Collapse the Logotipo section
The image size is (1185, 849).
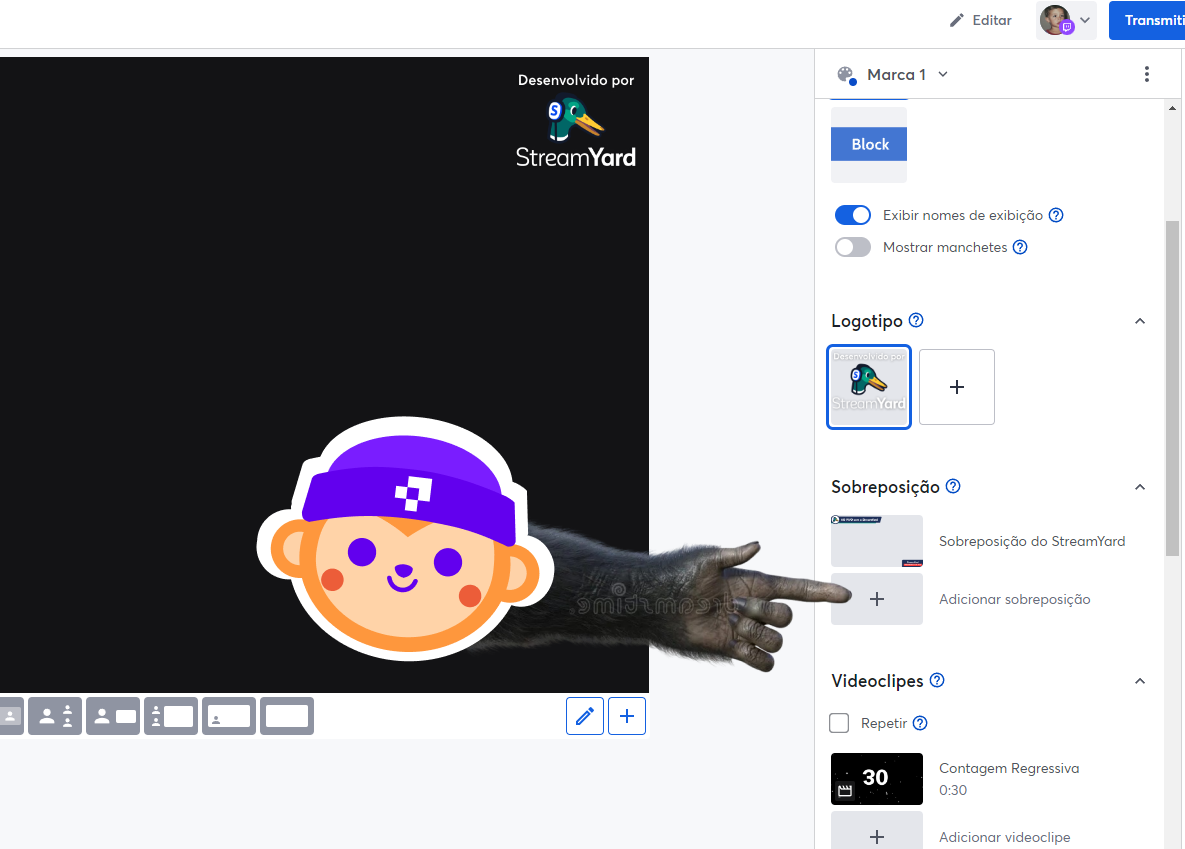(x=1140, y=321)
